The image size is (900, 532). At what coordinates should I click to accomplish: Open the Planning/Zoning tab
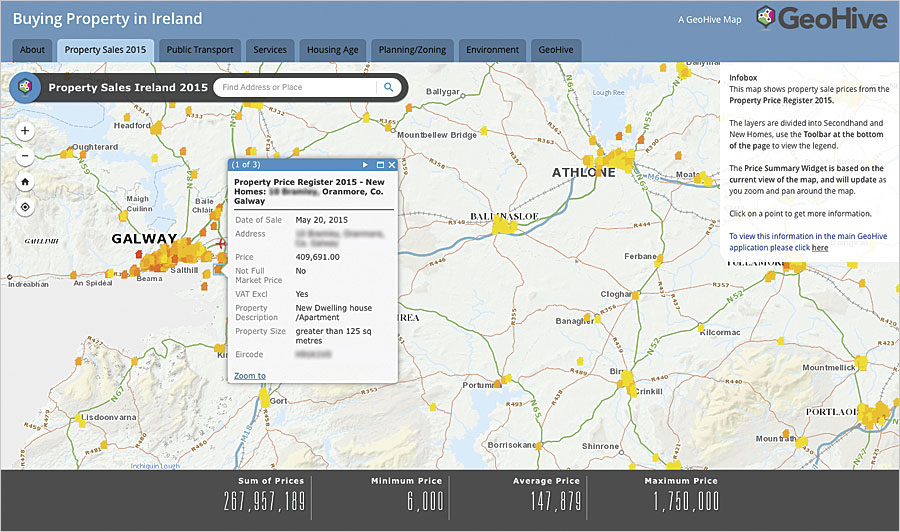coord(412,50)
